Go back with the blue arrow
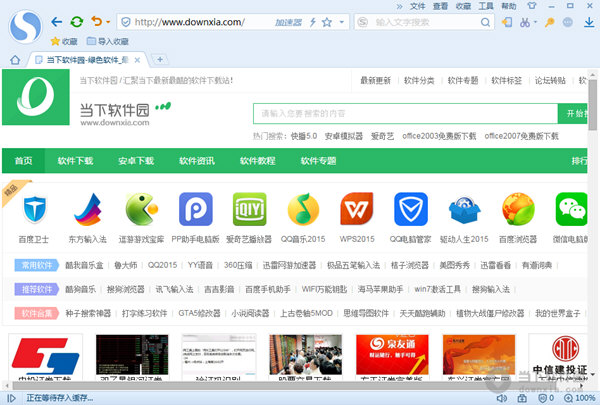The width and height of the screenshot is (600, 405). [x=57, y=22]
